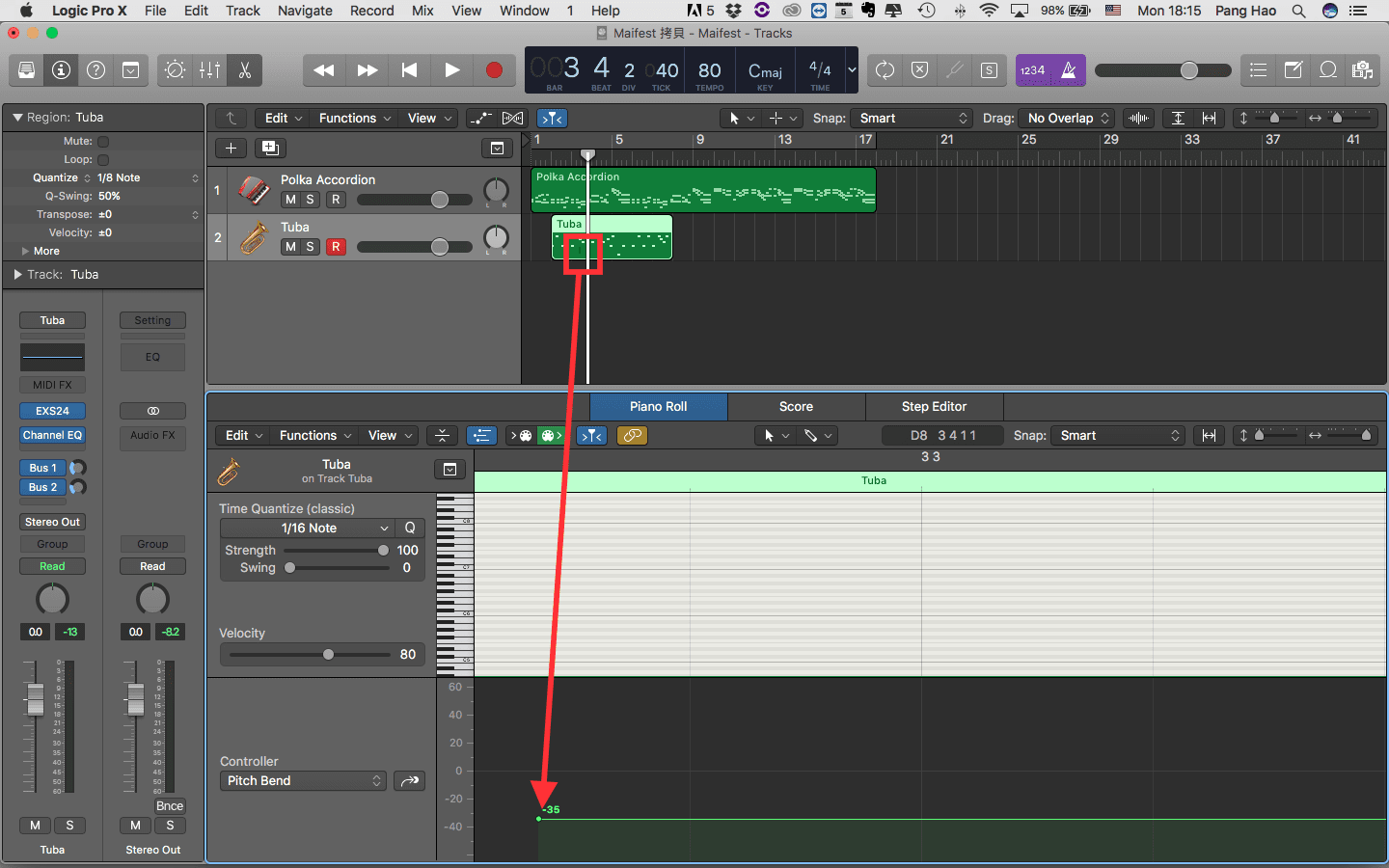Start playback with Play button
The image size is (1389, 868).
(451, 70)
